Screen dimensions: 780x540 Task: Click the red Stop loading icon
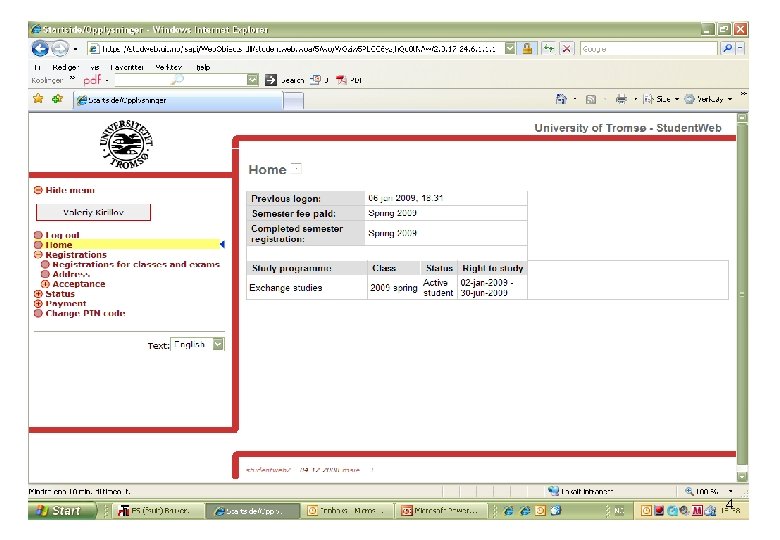pyautogui.click(x=566, y=48)
